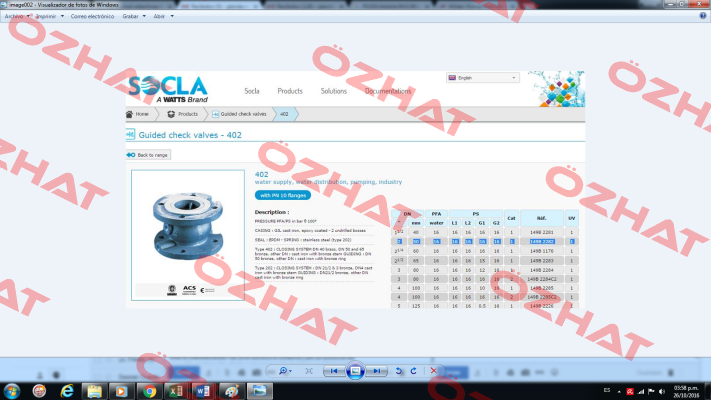The image size is (711, 400).
Task: Click the blue help icon at top right
Action: click(702, 16)
